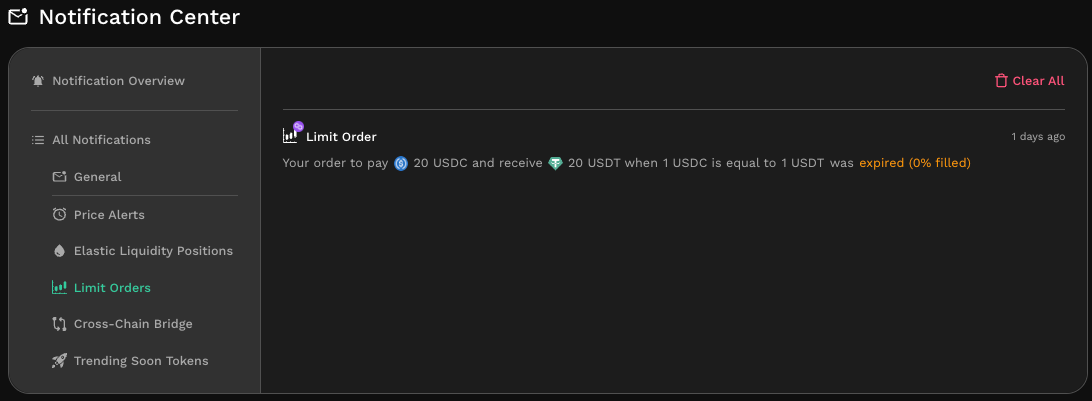The width and height of the screenshot is (1092, 401).
Task: Click the list icon next to All Notifications
Action: point(38,140)
